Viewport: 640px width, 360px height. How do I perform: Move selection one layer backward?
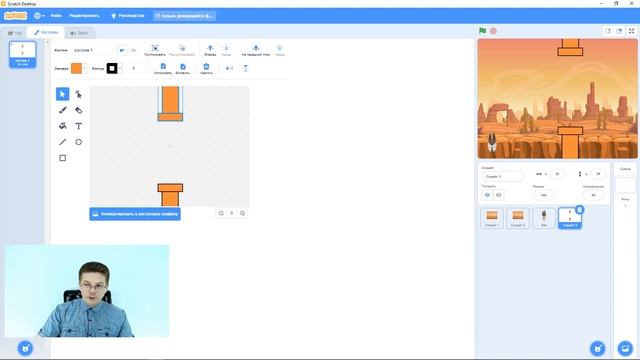(226, 50)
